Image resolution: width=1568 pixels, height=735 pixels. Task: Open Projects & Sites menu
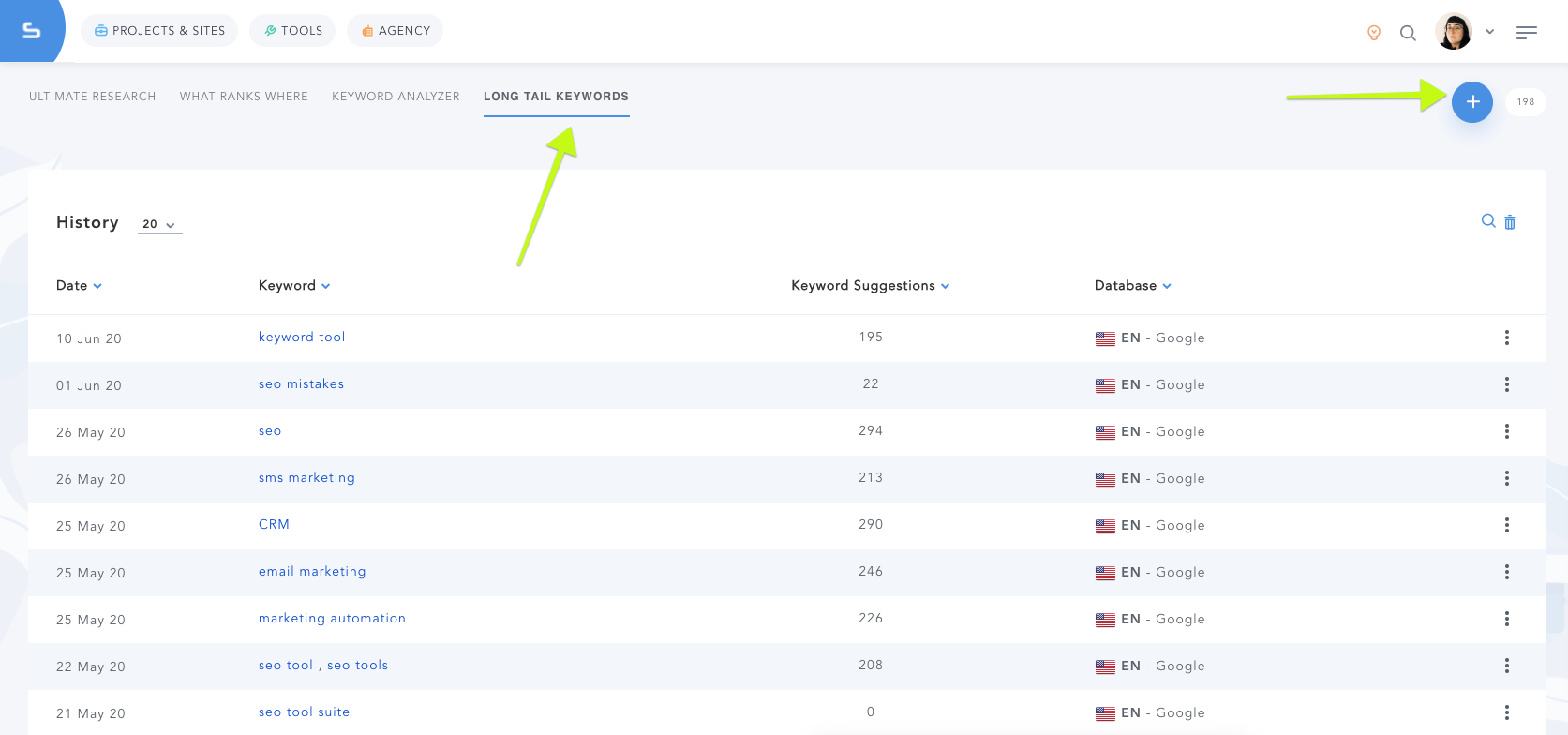tap(159, 31)
